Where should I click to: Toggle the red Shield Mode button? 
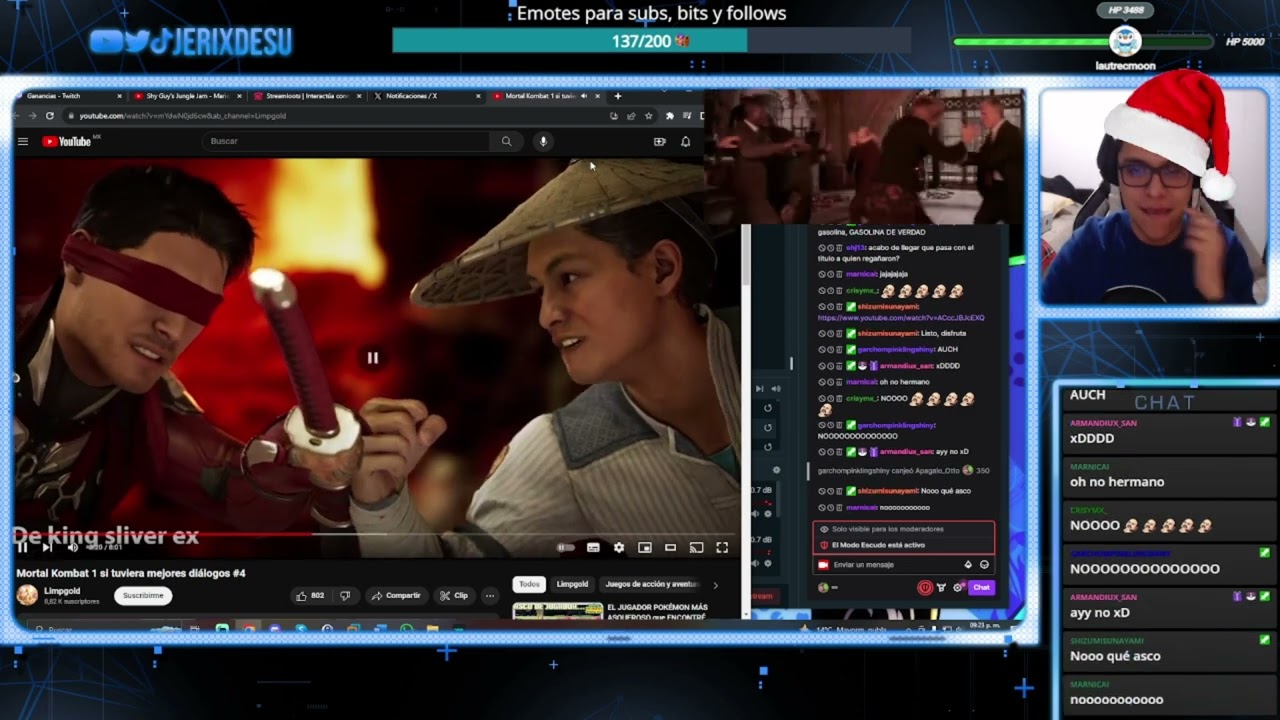925,587
